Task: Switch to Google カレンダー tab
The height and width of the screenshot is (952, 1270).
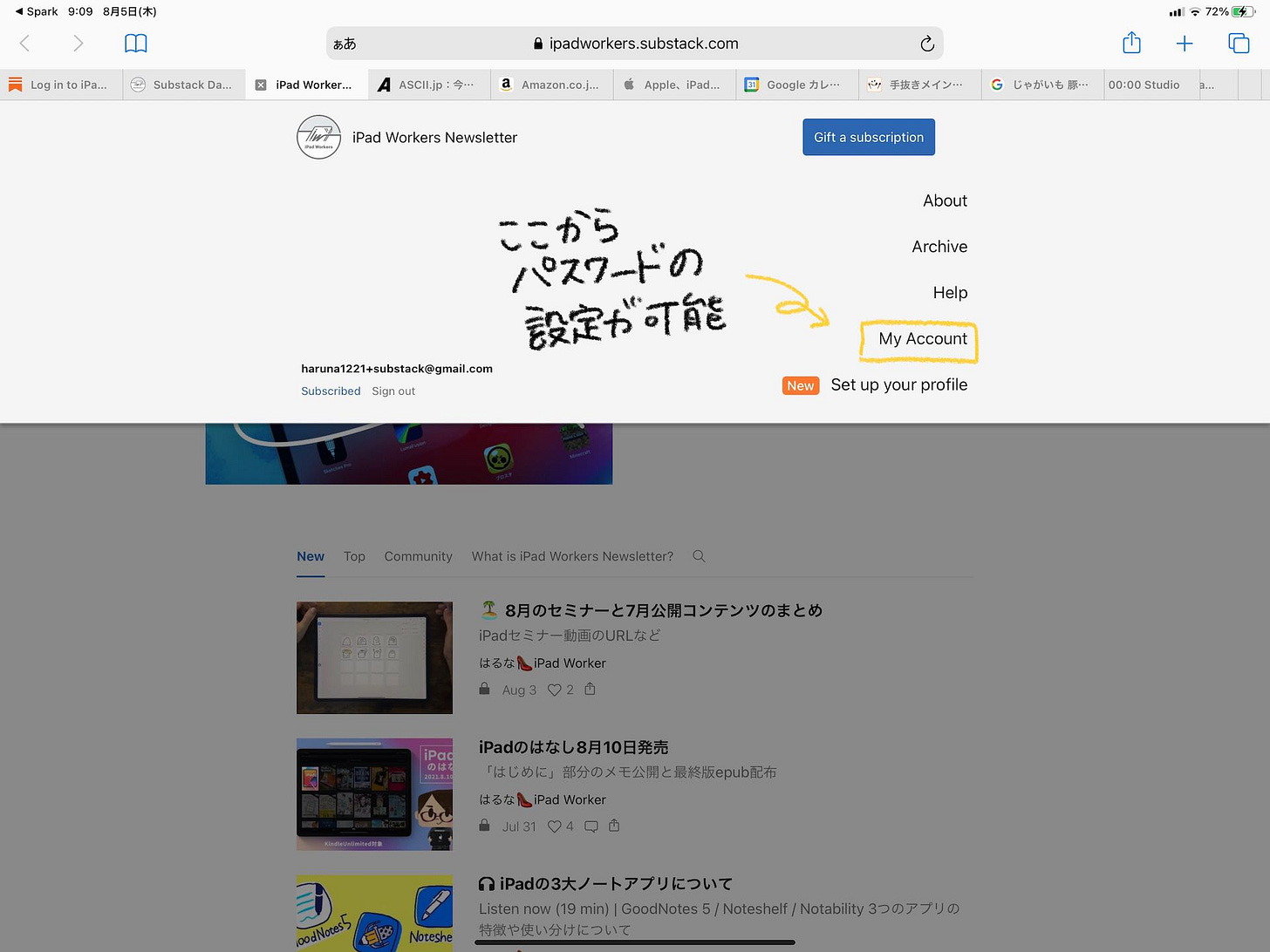Action: tap(797, 85)
